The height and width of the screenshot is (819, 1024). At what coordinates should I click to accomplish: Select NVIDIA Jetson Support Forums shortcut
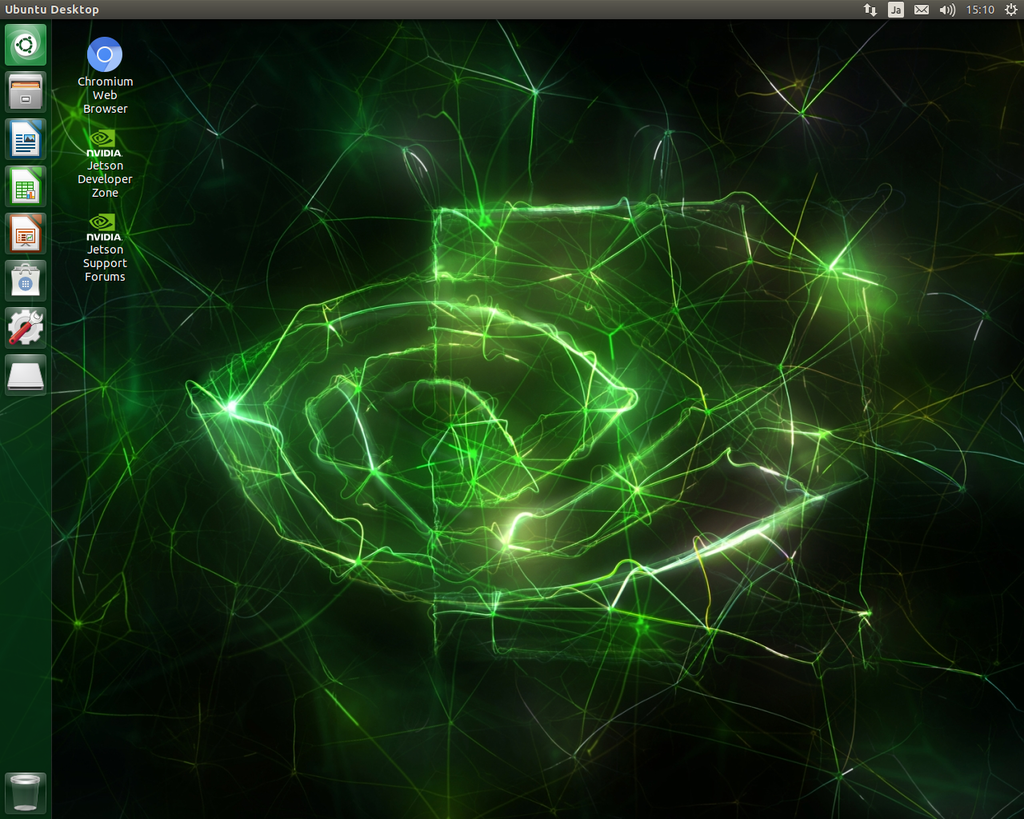tap(104, 248)
